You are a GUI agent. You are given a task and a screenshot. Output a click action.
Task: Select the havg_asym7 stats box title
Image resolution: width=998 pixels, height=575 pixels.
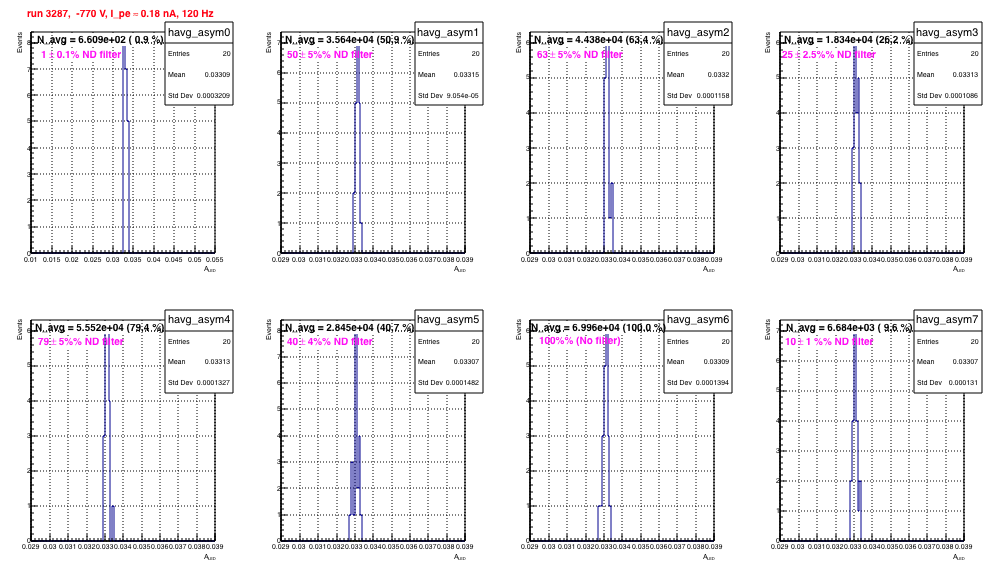[x=947, y=319]
